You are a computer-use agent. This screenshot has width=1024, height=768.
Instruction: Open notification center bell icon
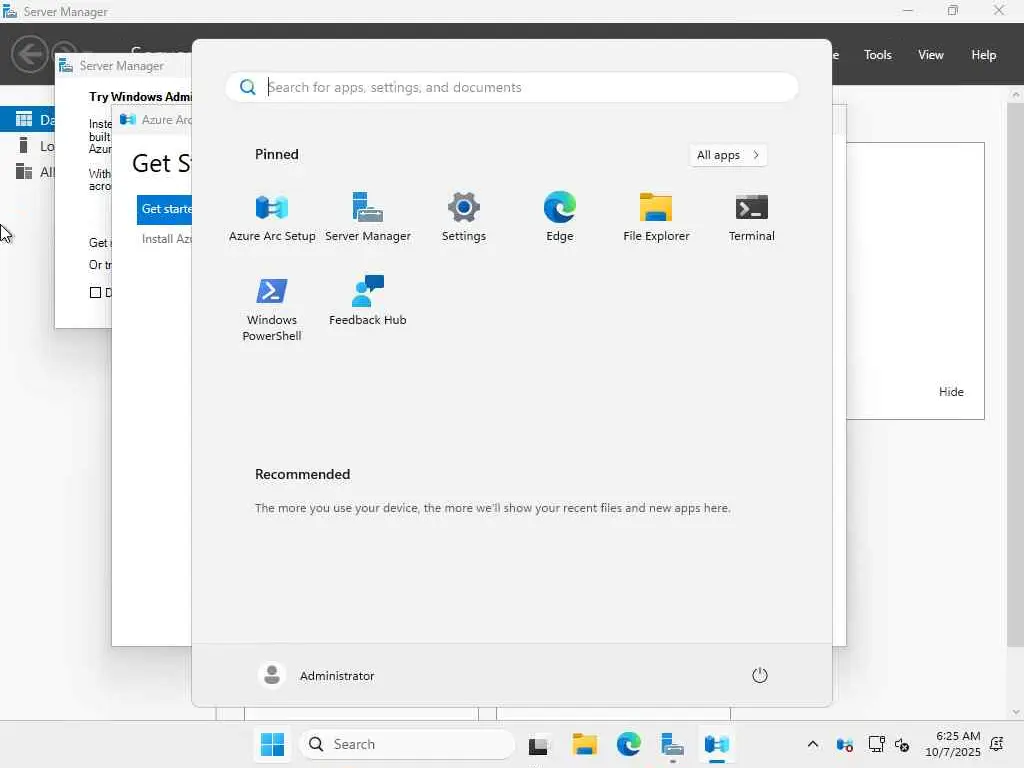(x=997, y=744)
